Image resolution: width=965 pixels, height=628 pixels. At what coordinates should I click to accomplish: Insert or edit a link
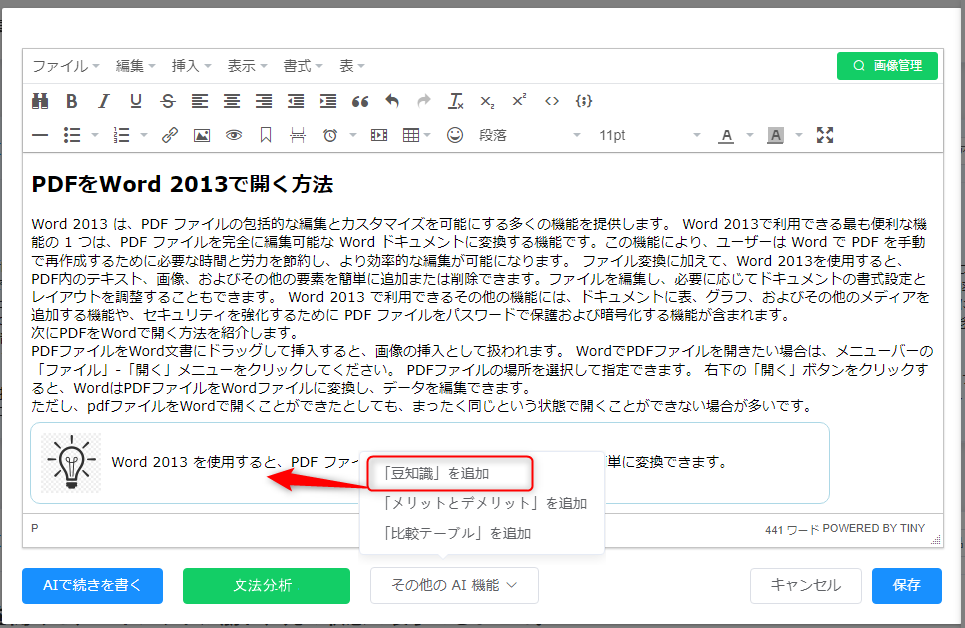170,135
